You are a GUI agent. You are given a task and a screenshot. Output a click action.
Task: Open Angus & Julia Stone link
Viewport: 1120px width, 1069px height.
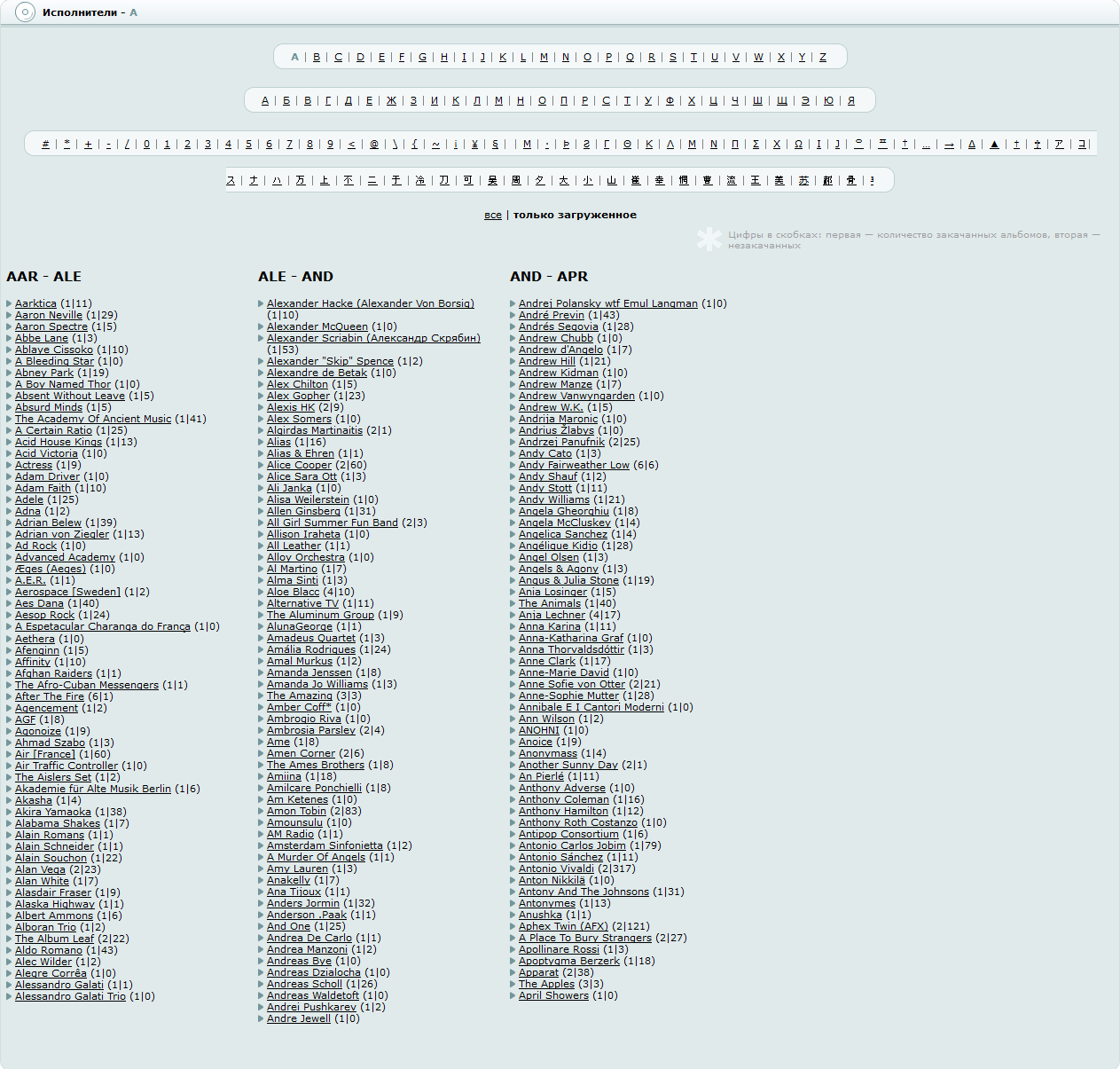568,580
